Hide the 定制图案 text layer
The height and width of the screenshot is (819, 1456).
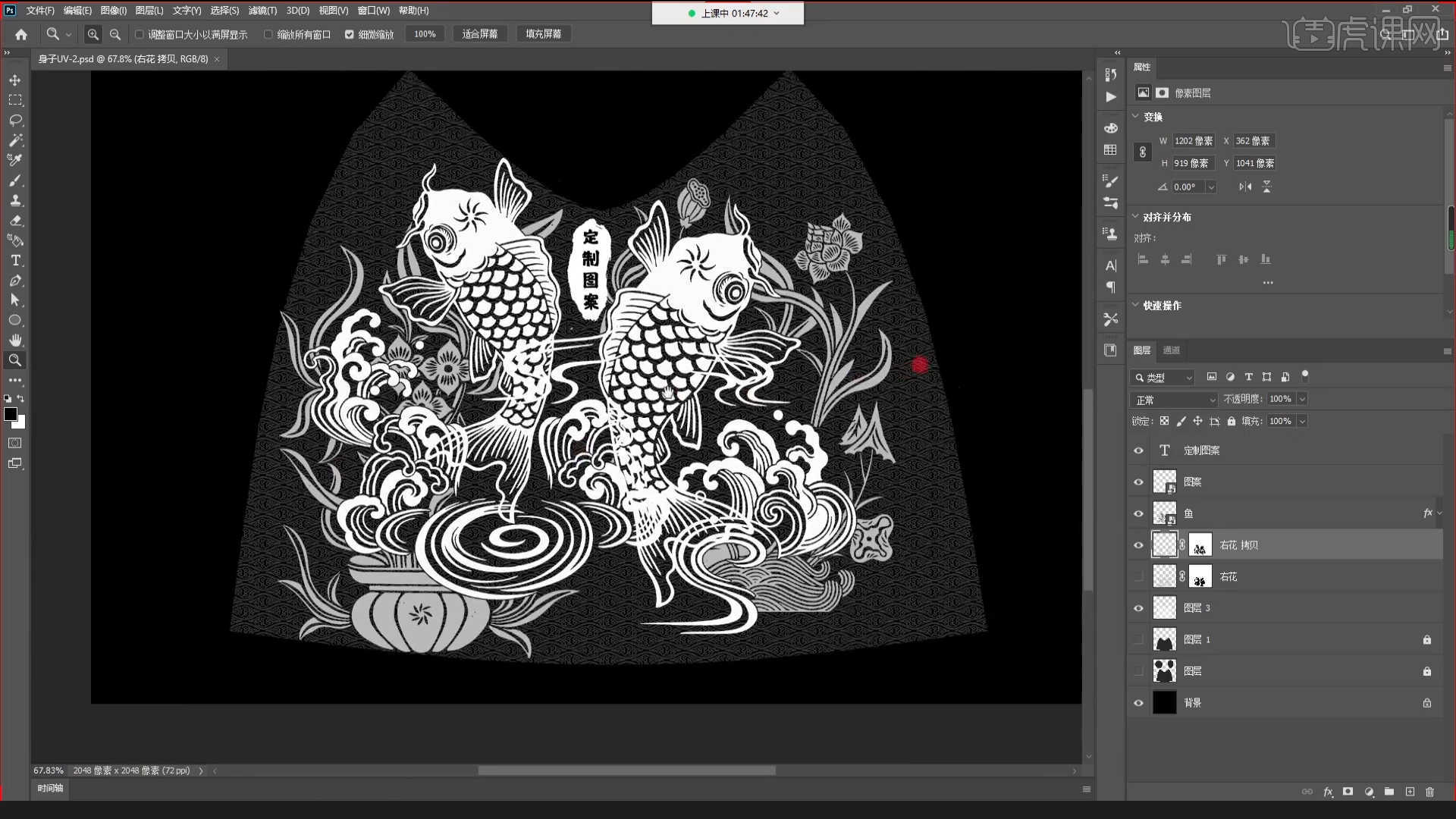[x=1138, y=450]
